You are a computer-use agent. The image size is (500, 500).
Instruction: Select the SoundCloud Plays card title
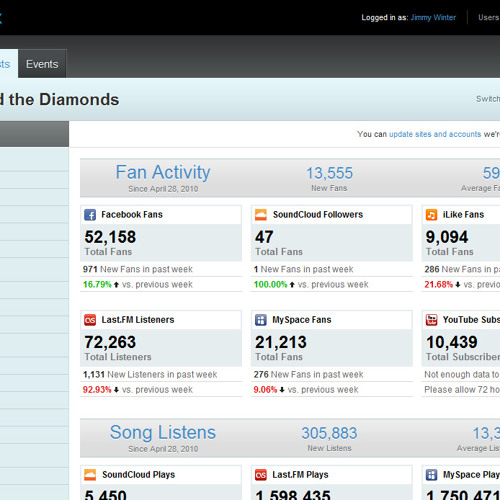coord(138,475)
